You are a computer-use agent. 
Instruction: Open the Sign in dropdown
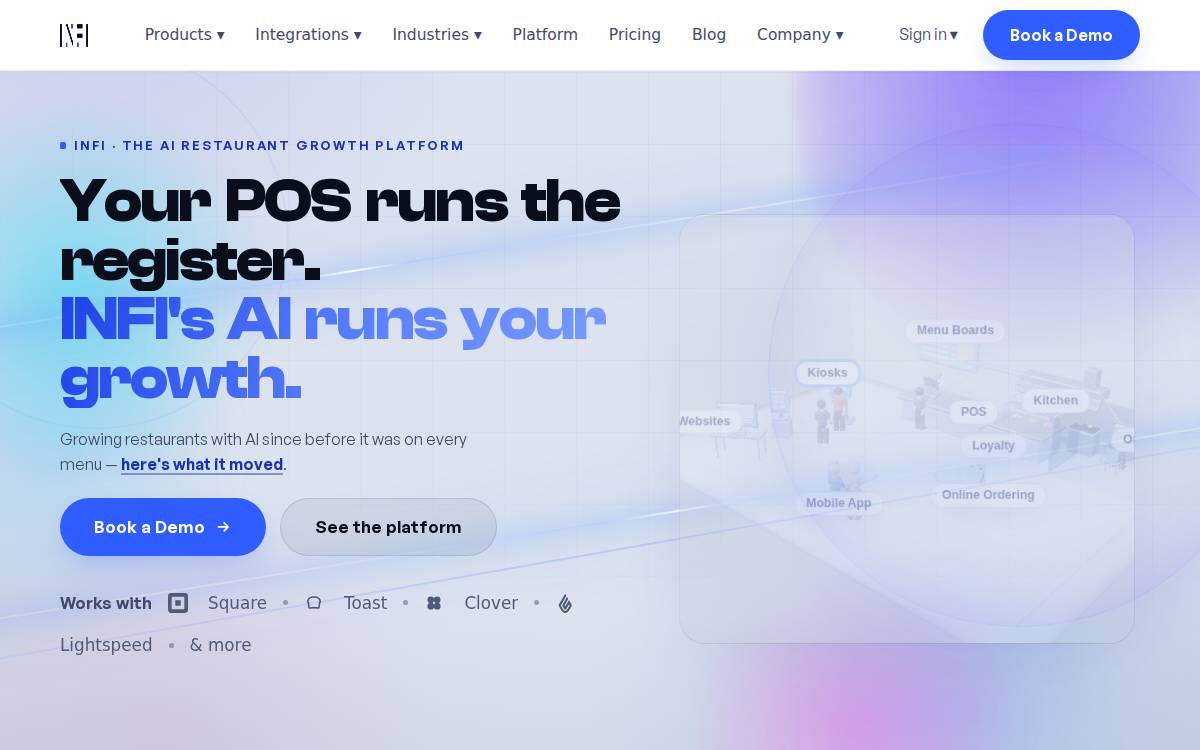point(928,35)
